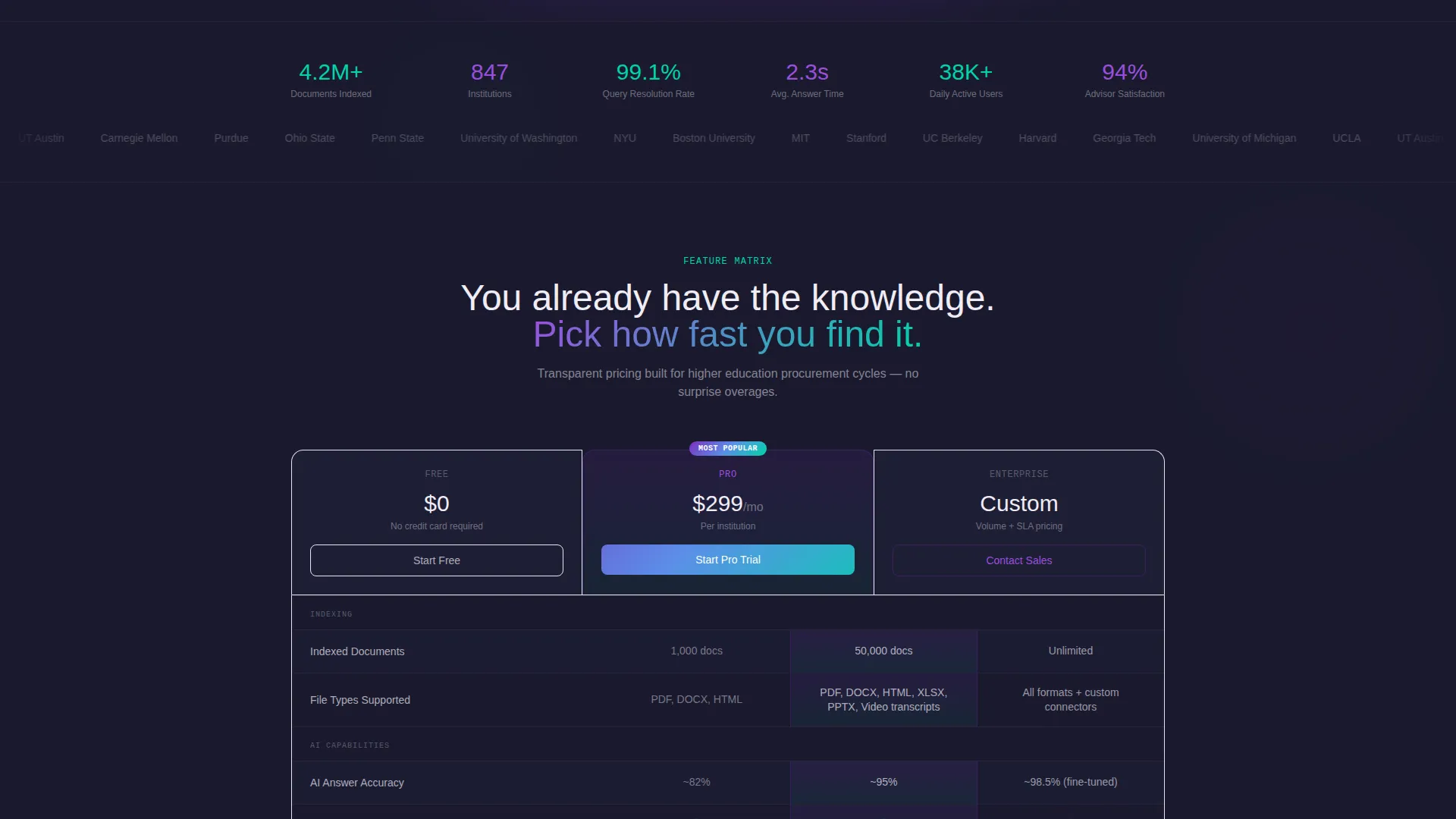Click Penn State in the institutions strip
This screenshot has width=1456, height=819.
point(397,138)
